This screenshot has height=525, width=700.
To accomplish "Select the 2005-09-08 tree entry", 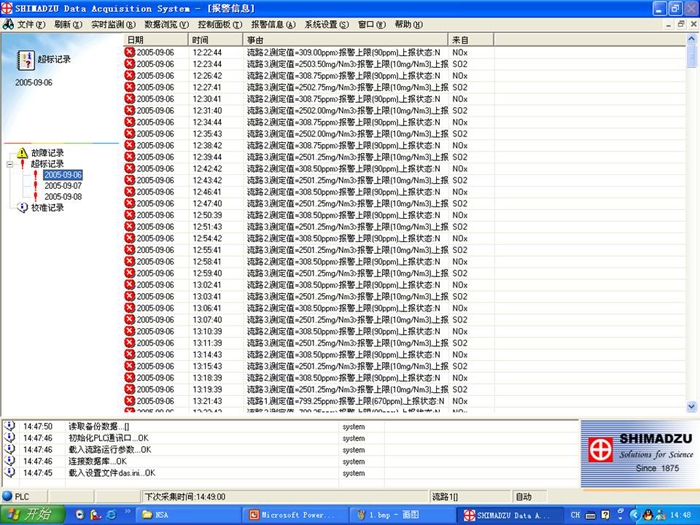I will [x=62, y=197].
